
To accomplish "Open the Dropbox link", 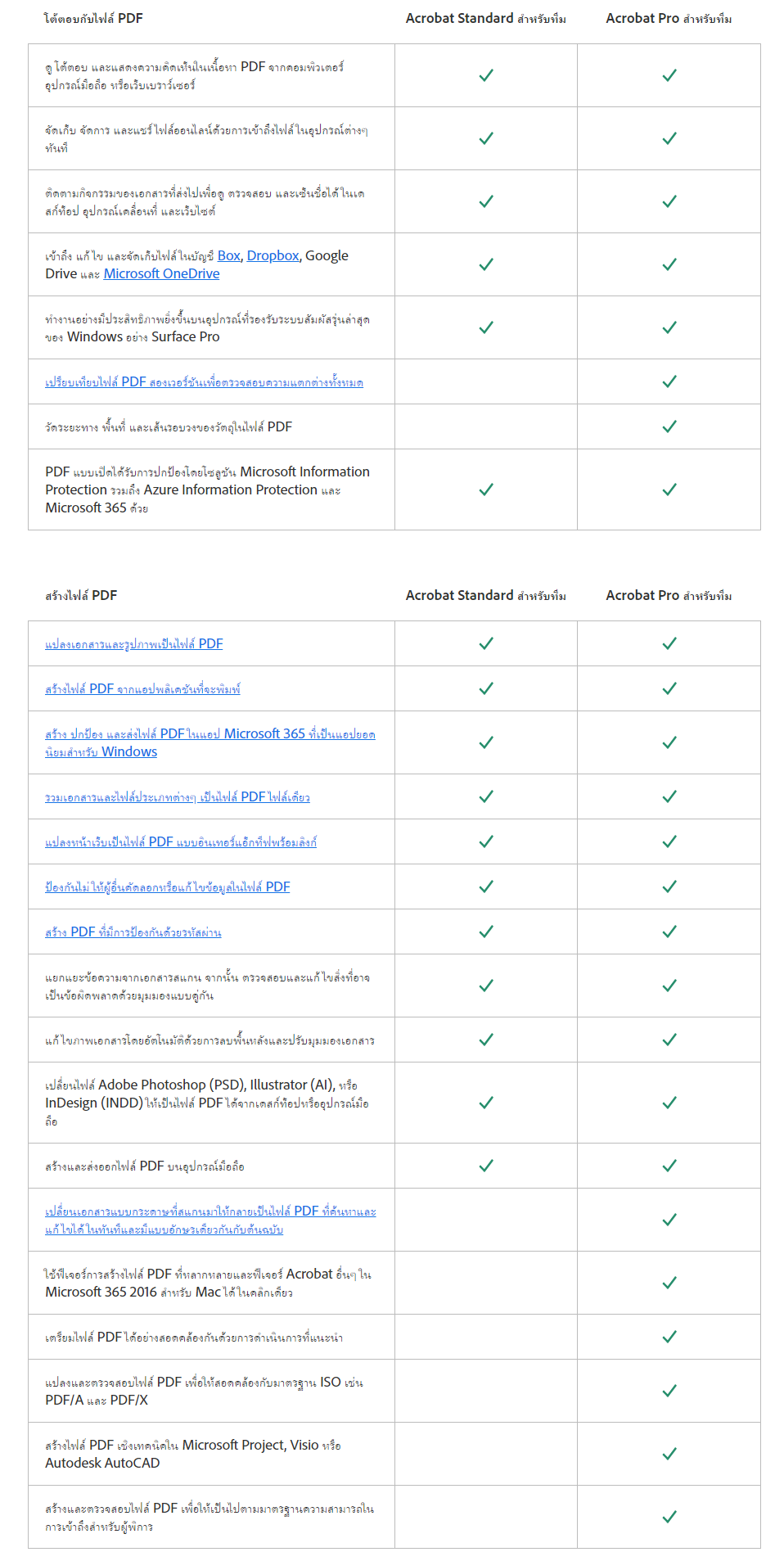I will 273,255.
